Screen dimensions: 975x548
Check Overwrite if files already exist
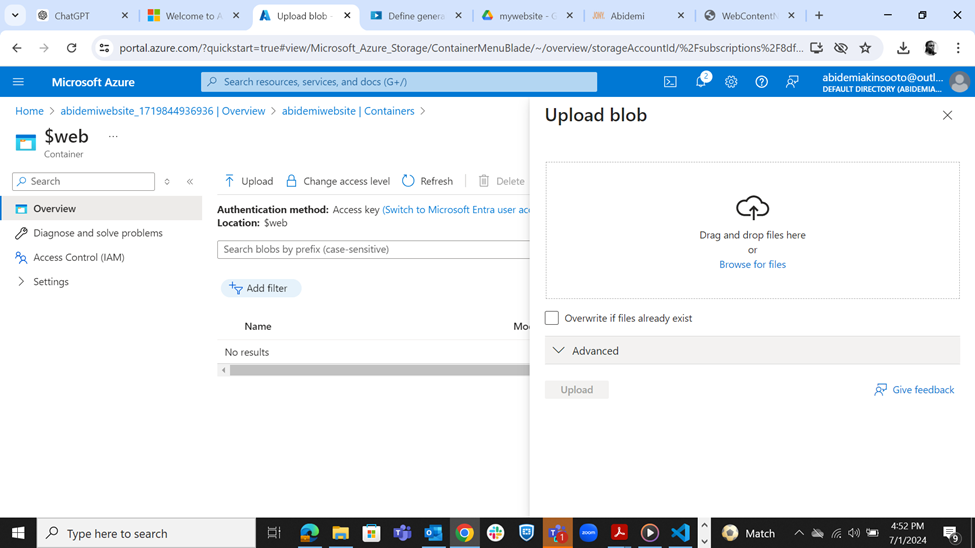pos(552,318)
